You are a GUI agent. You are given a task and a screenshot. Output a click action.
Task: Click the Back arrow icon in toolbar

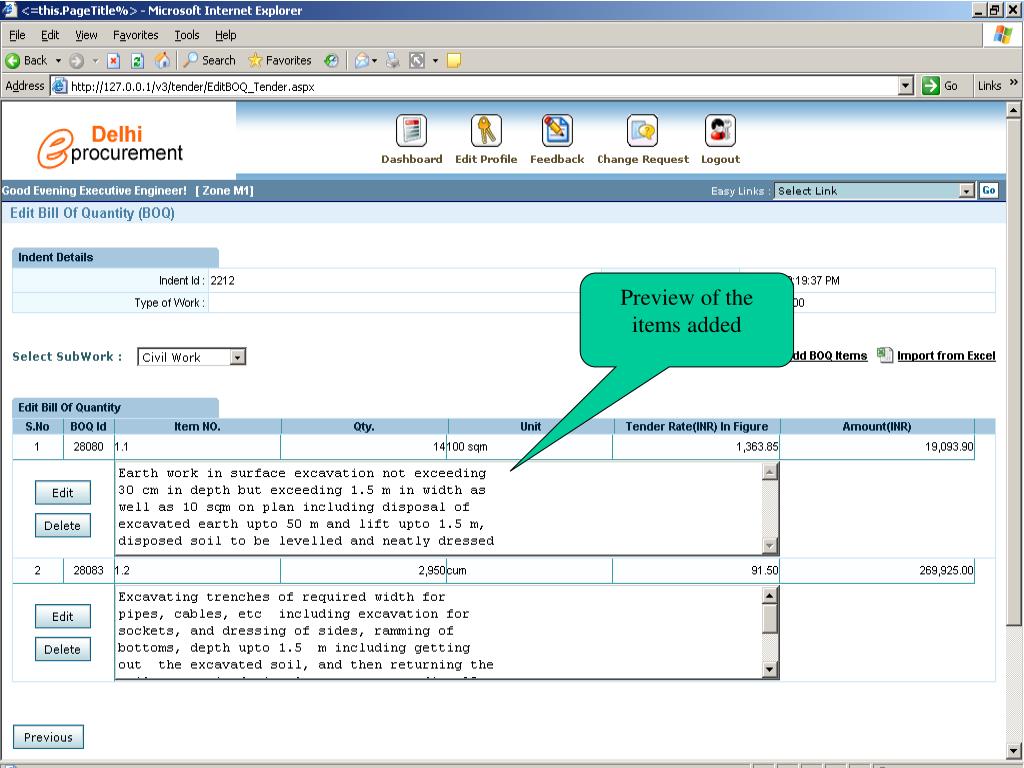click(12, 61)
